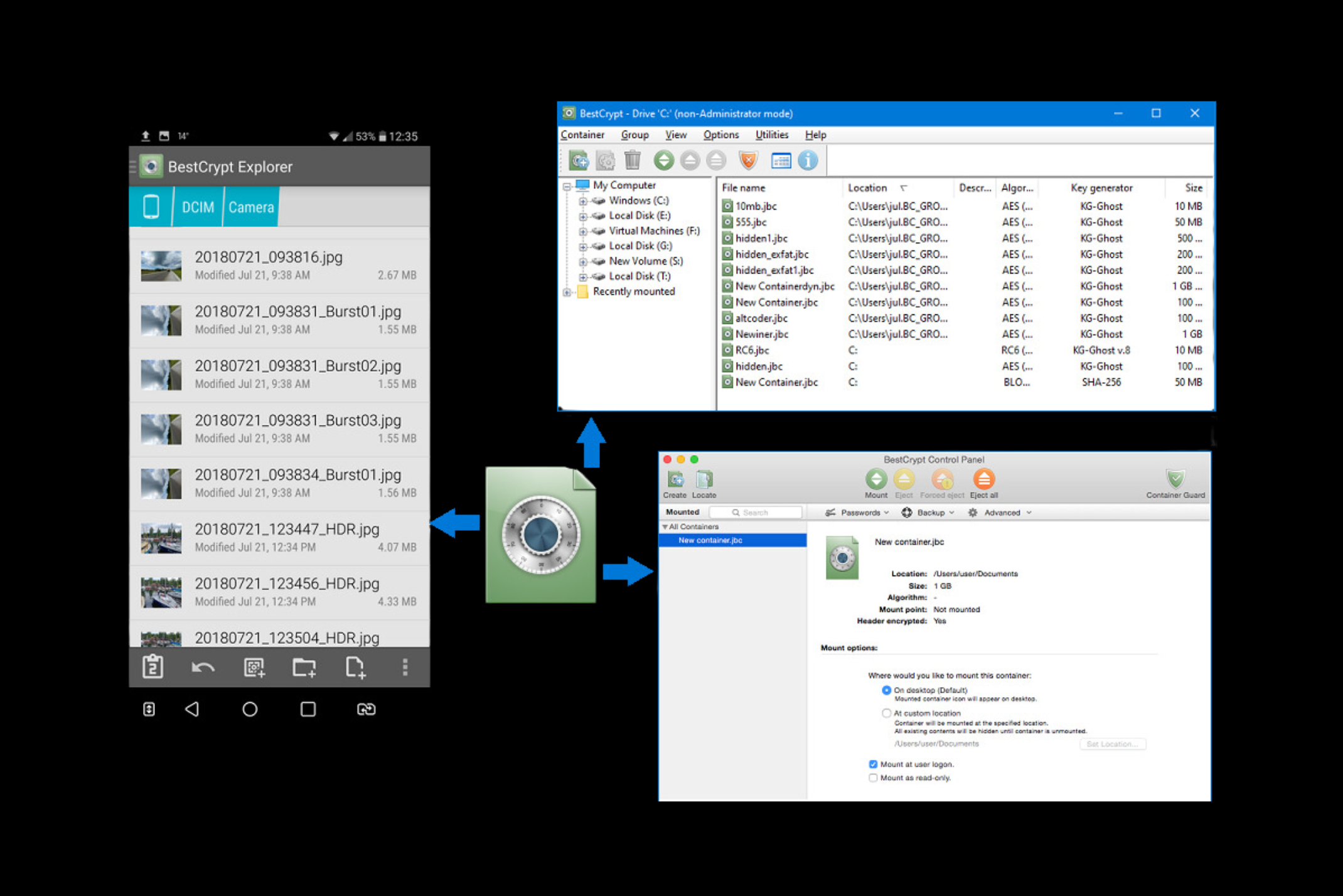Sort by Size column header
This screenshot has height=896, width=1343.
point(1186,188)
